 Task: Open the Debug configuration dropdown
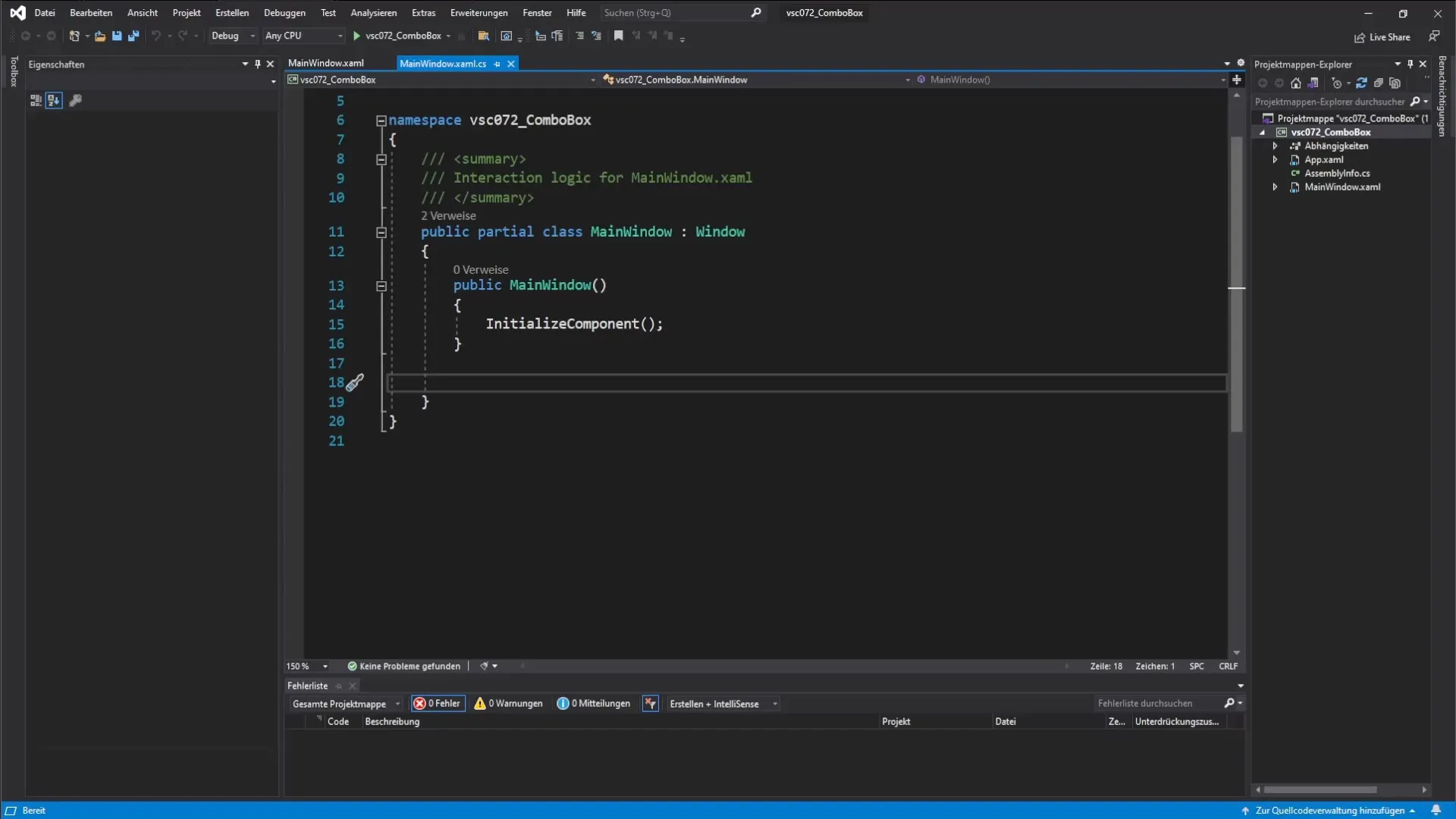[x=232, y=36]
